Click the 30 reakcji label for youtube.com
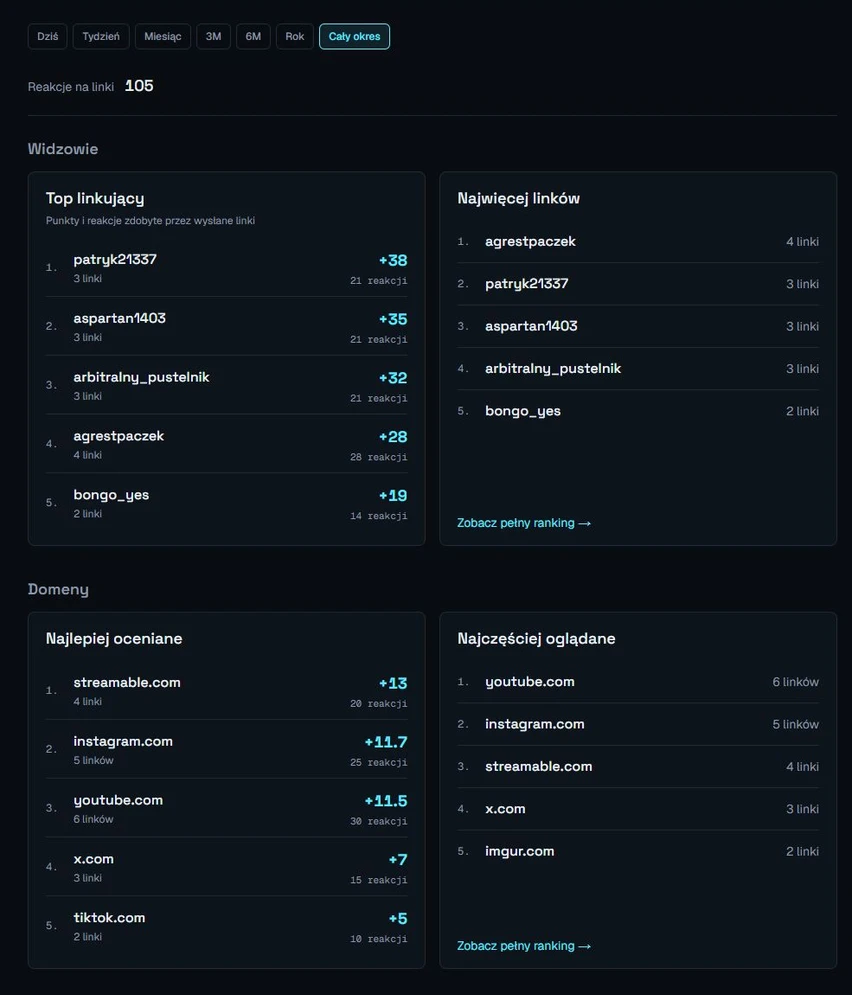The image size is (852, 995). [379, 821]
